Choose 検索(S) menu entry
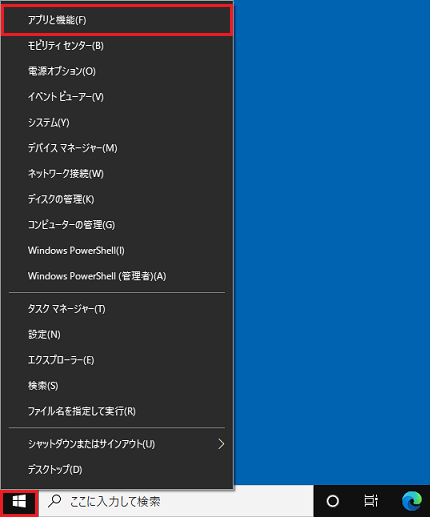This screenshot has height=517, width=430. click(x=117, y=386)
